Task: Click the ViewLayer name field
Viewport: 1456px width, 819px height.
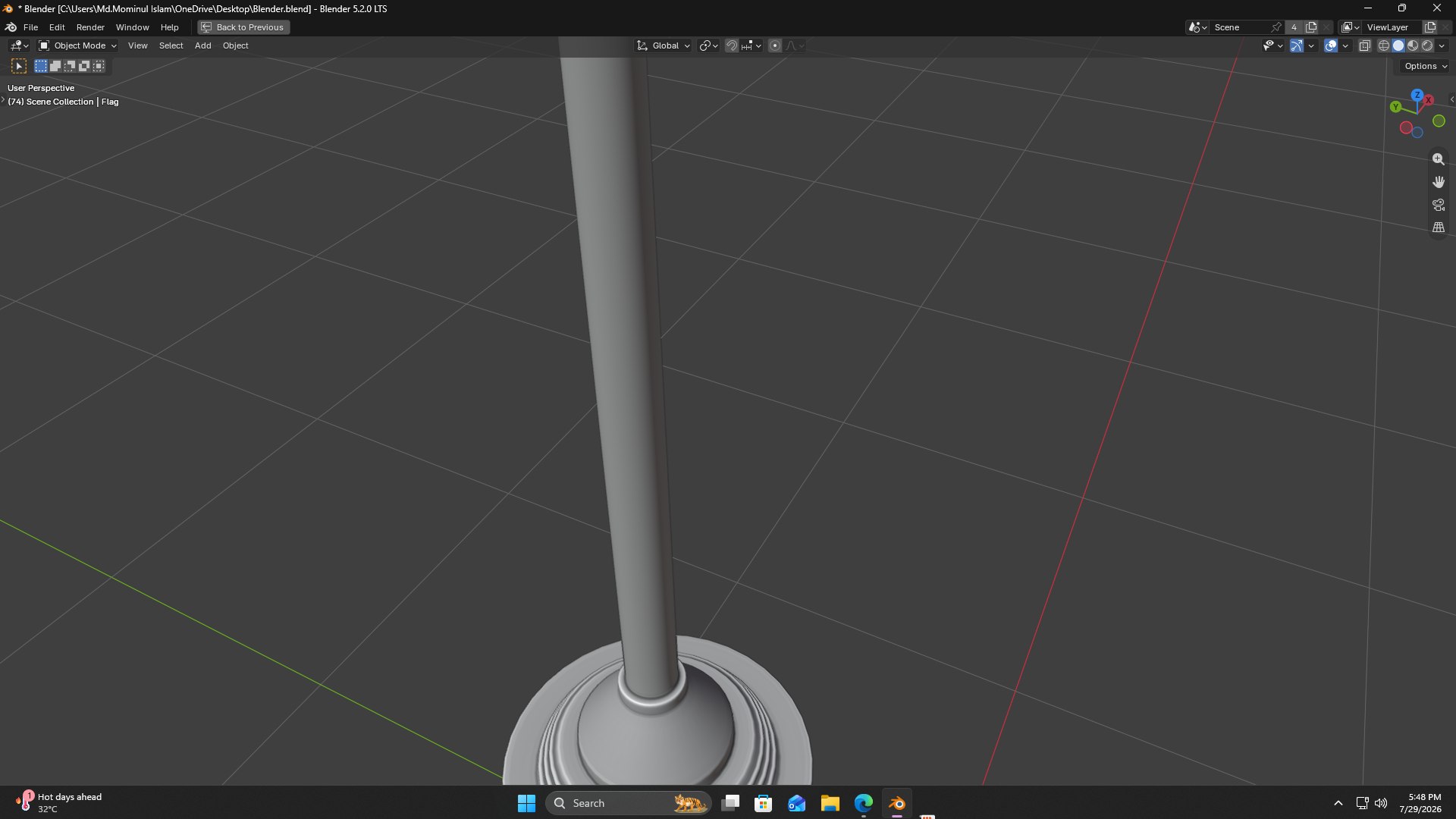Action: [x=1392, y=27]
